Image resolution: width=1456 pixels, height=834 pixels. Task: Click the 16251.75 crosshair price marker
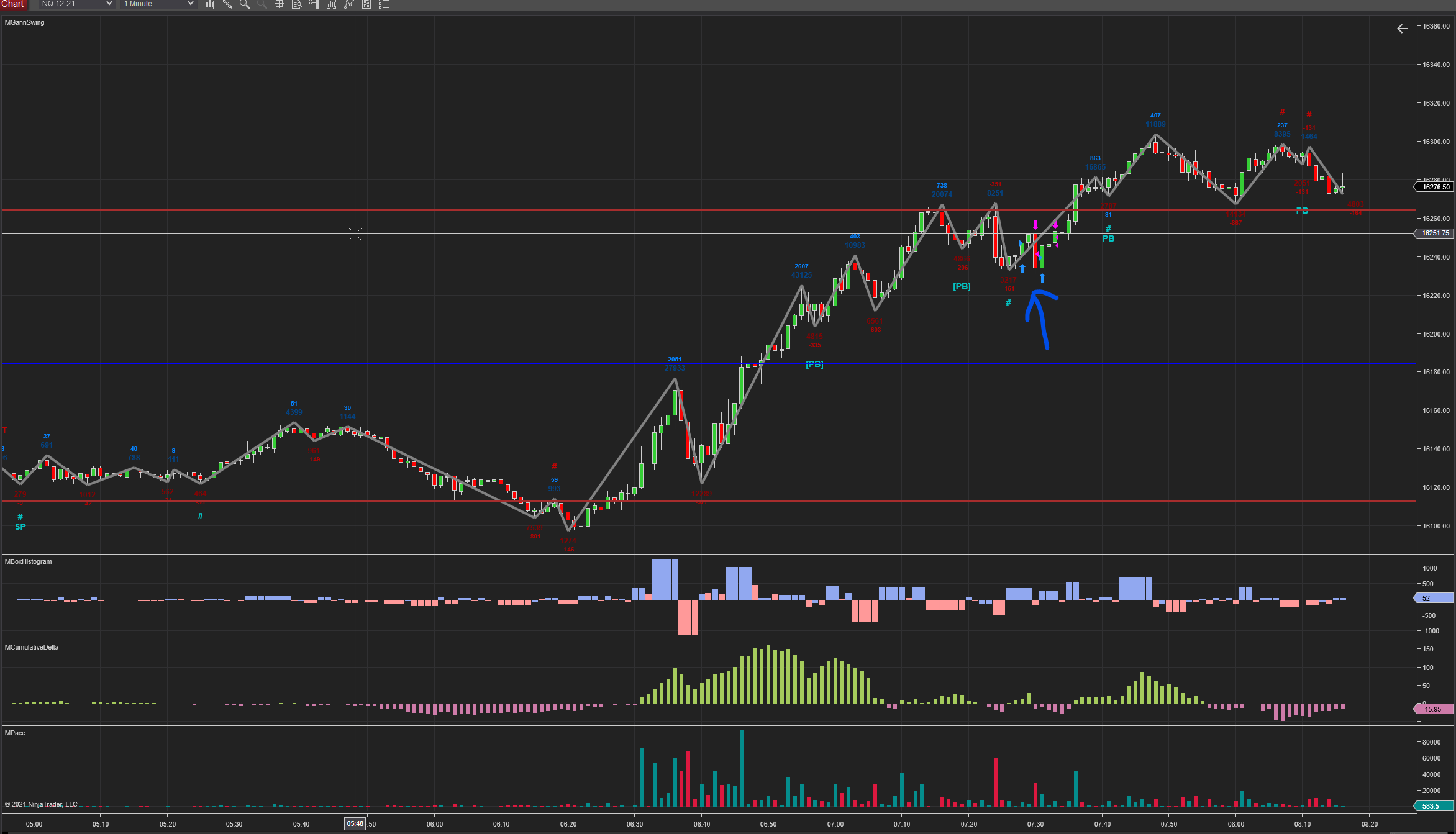(1435, 233)
